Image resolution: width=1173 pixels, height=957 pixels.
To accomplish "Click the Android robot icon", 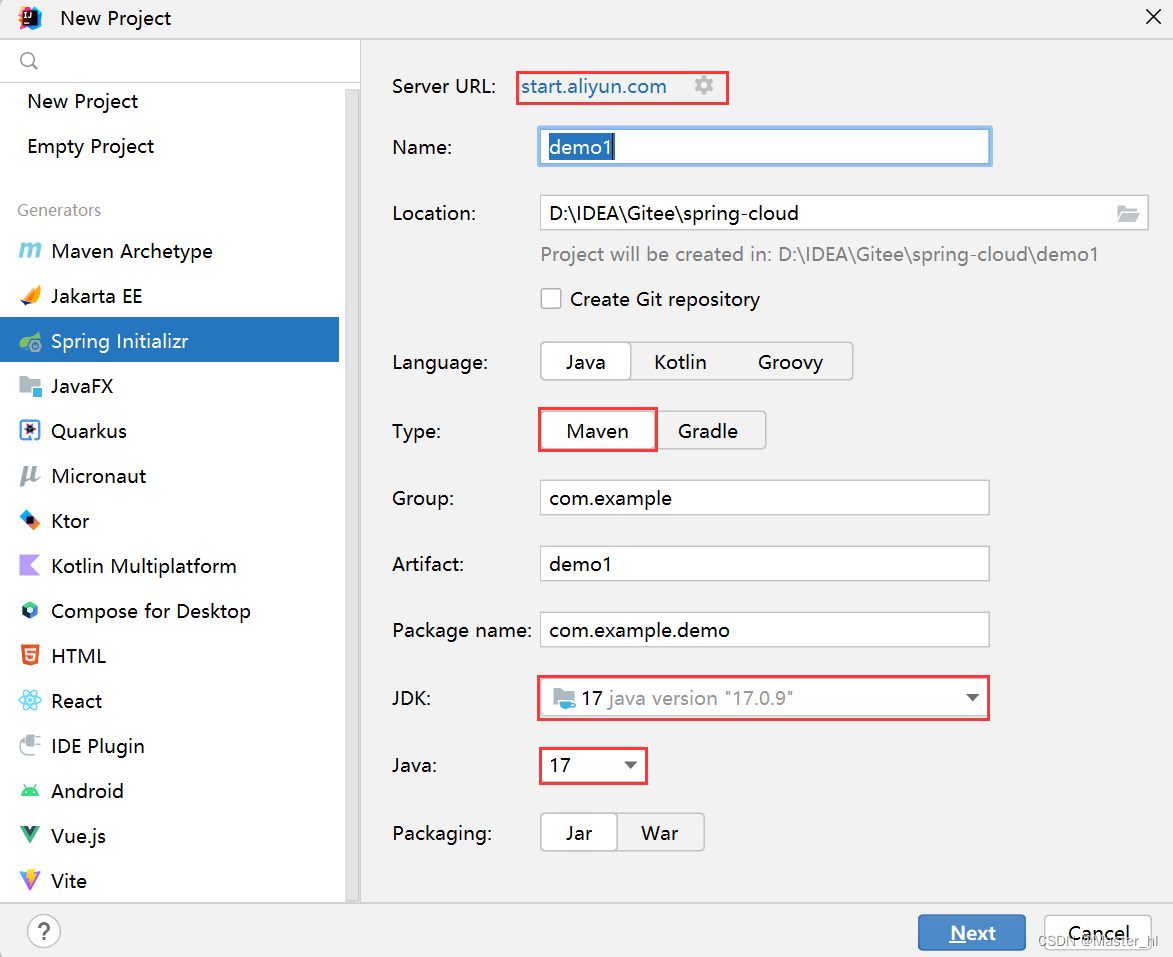I will point(30,791).
